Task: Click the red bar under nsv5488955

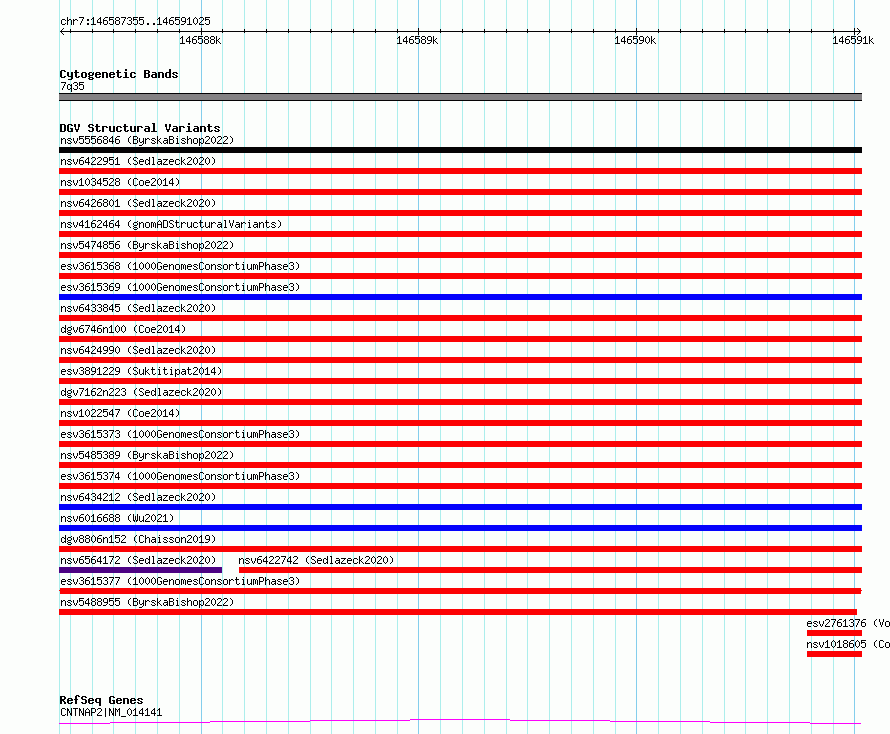Action: click(x=458, y=612)
